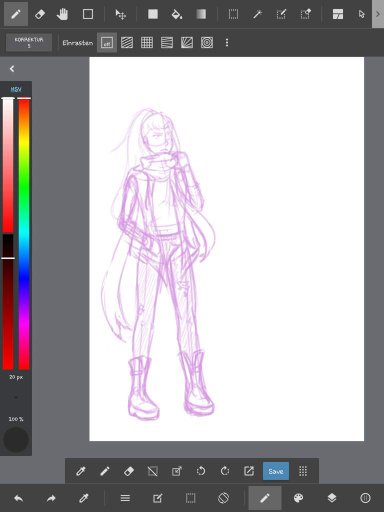Select the Move layer tool
Image resolution: width=384 pixels, height=512 pixels.
pyautogui.click(x=120, y=14)
